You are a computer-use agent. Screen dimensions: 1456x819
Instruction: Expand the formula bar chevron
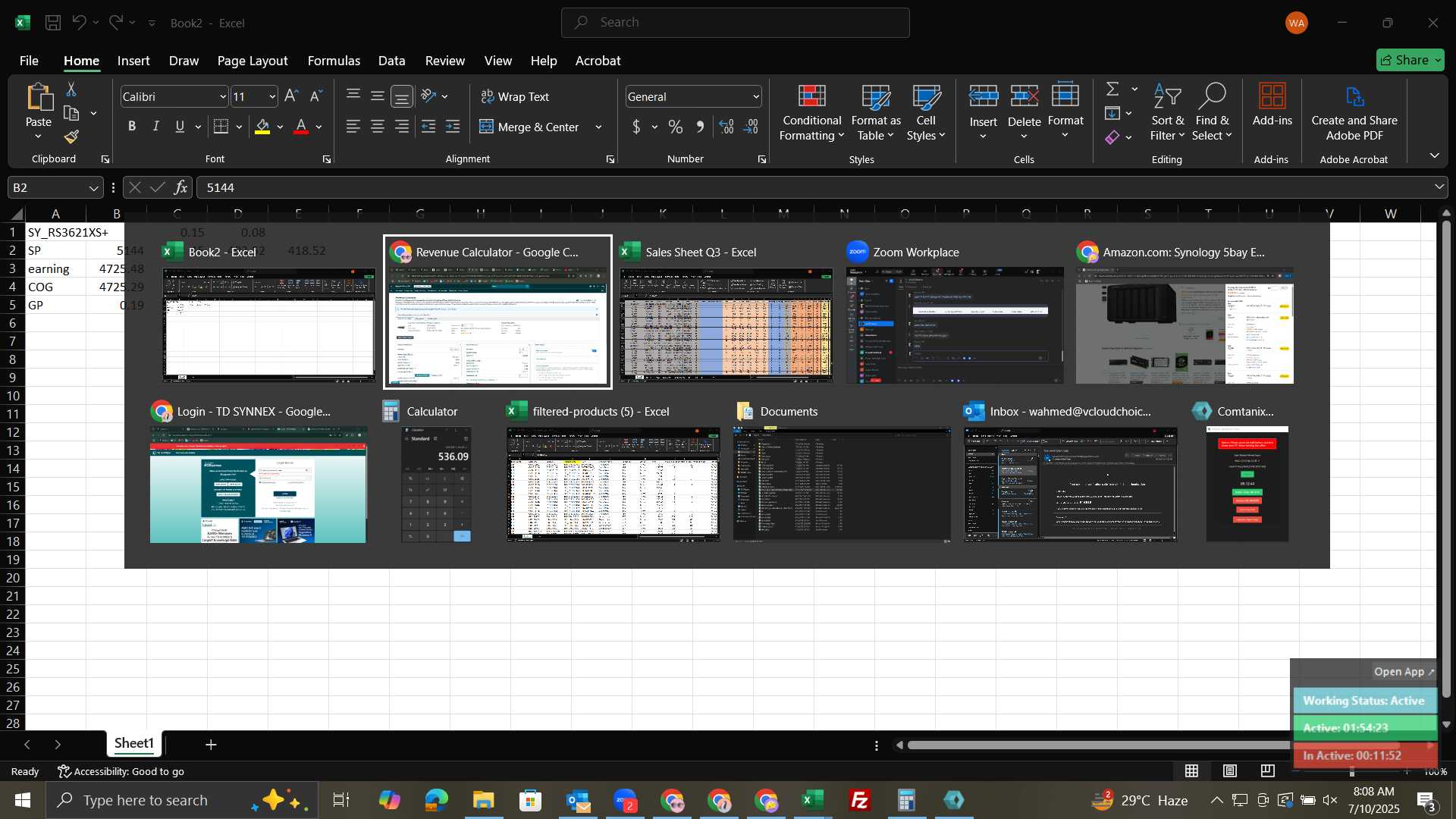[x=1439, y=187]
